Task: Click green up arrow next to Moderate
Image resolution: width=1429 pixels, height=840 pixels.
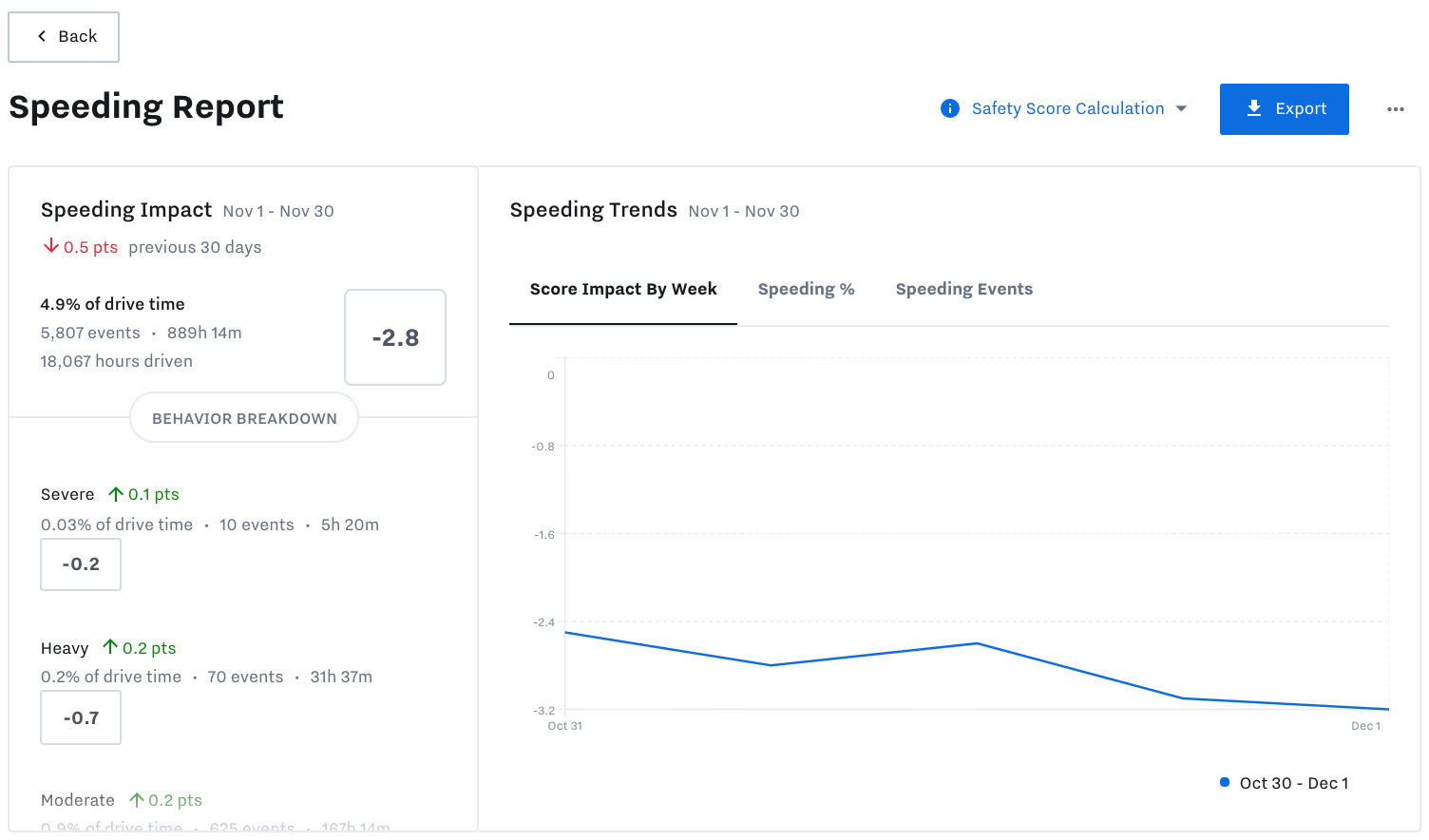Action: [137, 800]
